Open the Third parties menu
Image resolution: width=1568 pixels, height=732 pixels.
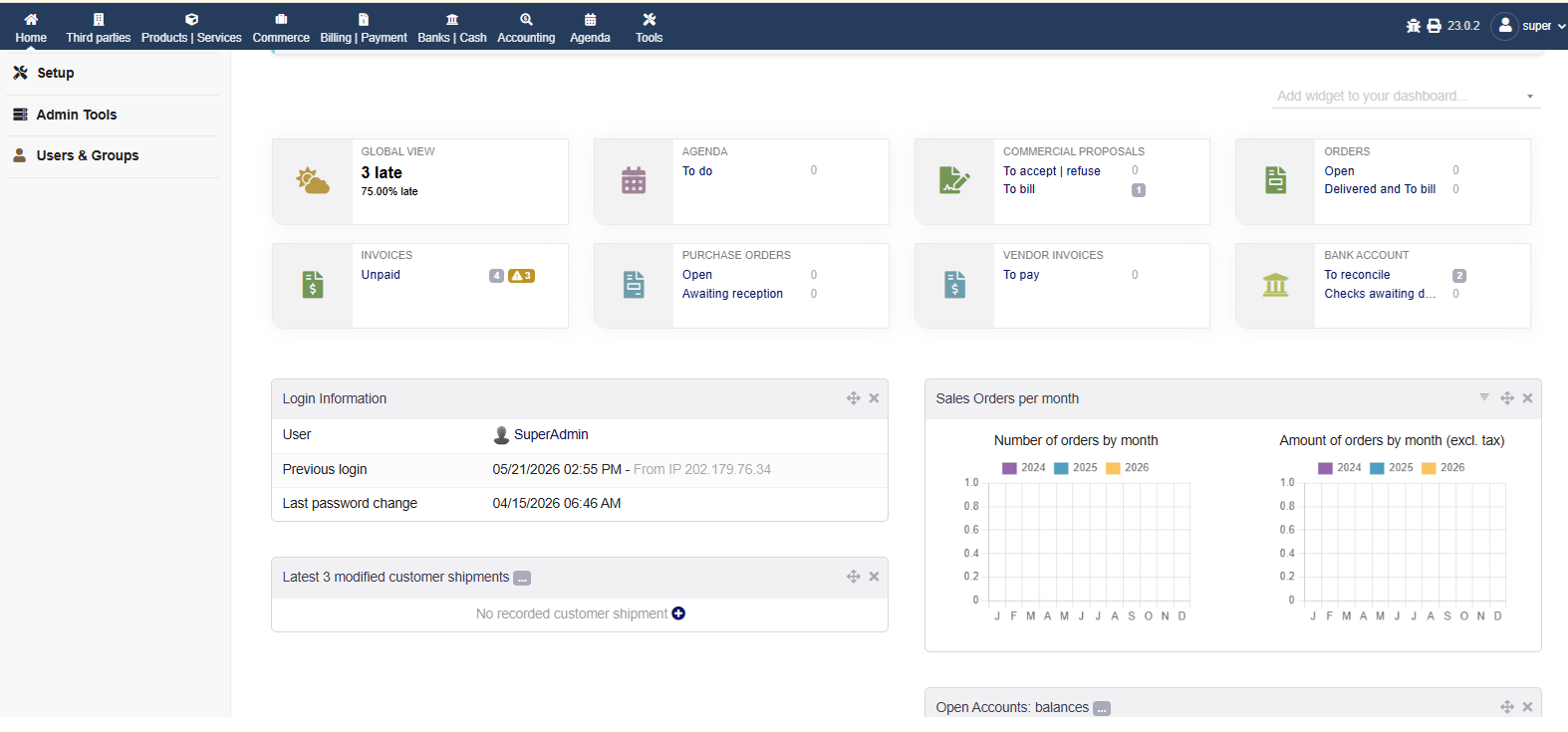(x=99, y=28)
